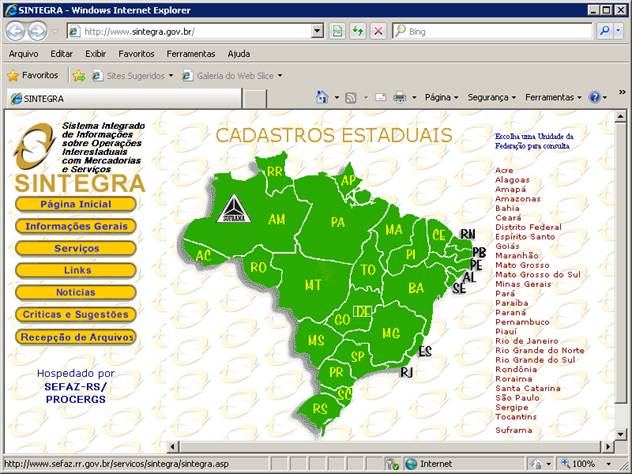Click into the Bing search field

tap(493, 31)
